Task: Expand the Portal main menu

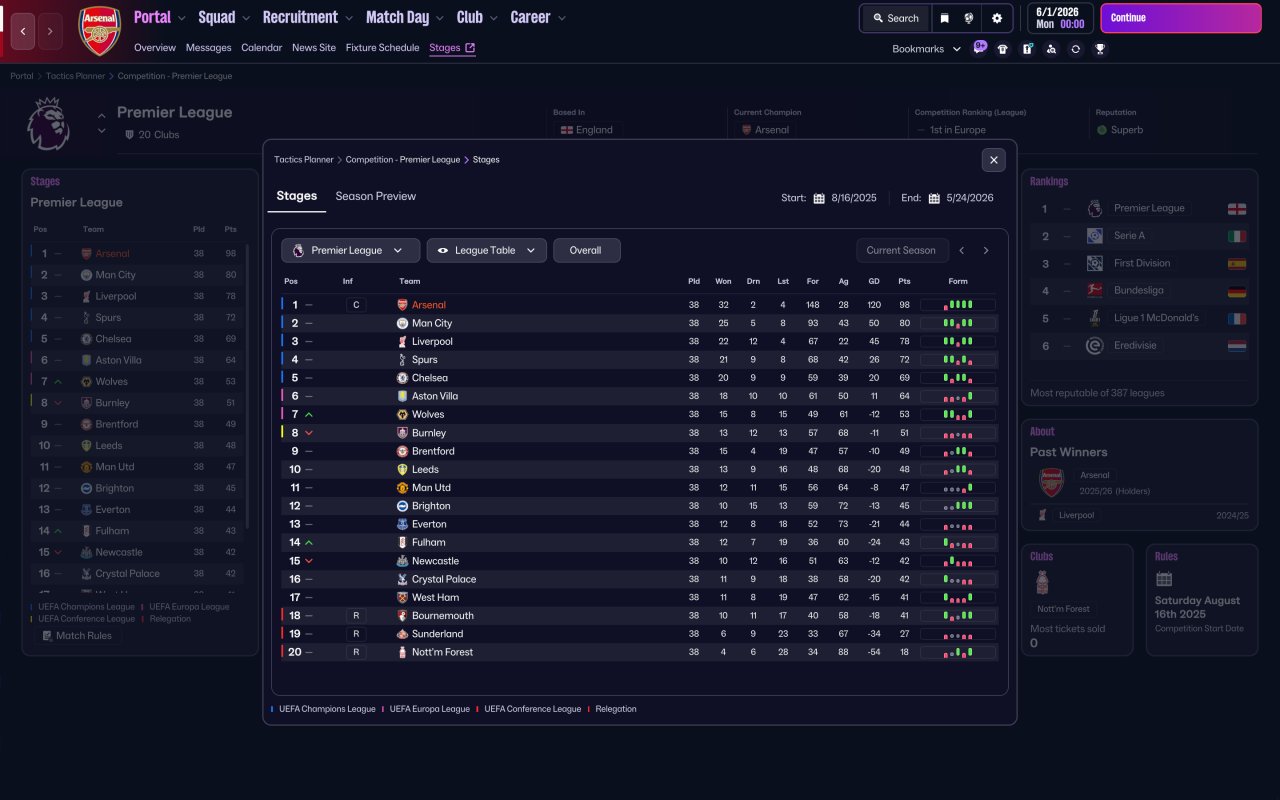Action: (160, 17)
